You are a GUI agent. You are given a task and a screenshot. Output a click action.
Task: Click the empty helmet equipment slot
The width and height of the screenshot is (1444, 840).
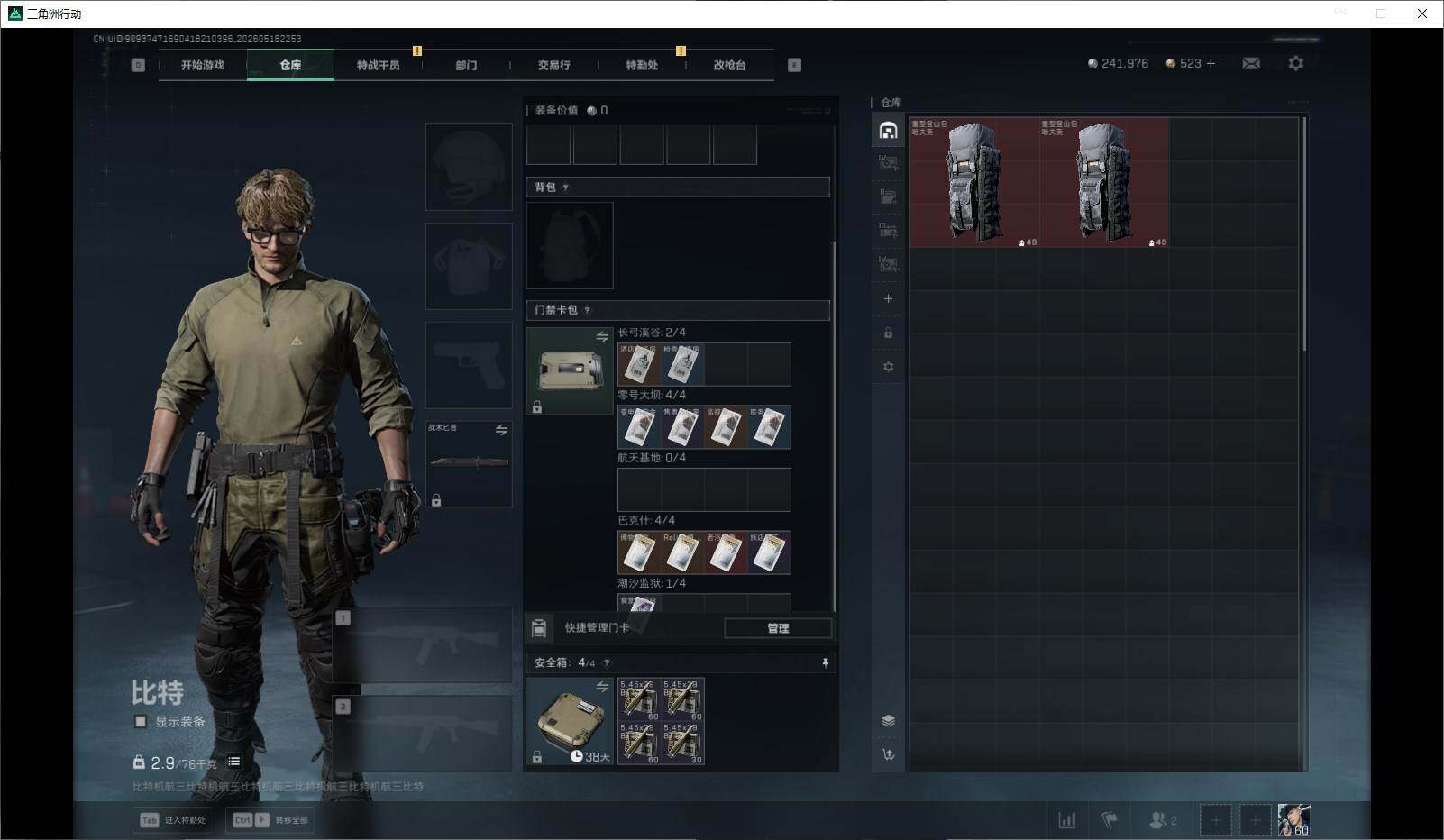pyautogui.click(x=469, y=168)
